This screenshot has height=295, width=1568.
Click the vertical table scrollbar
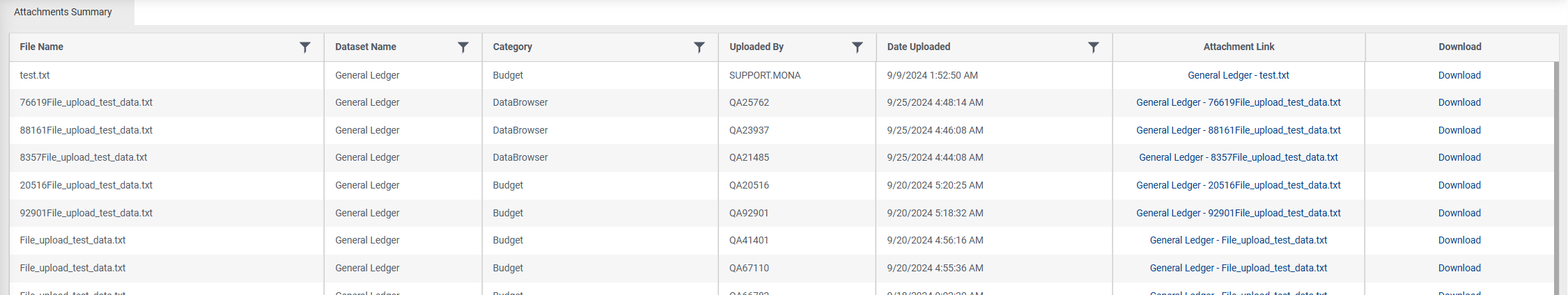pos(1556,174)
